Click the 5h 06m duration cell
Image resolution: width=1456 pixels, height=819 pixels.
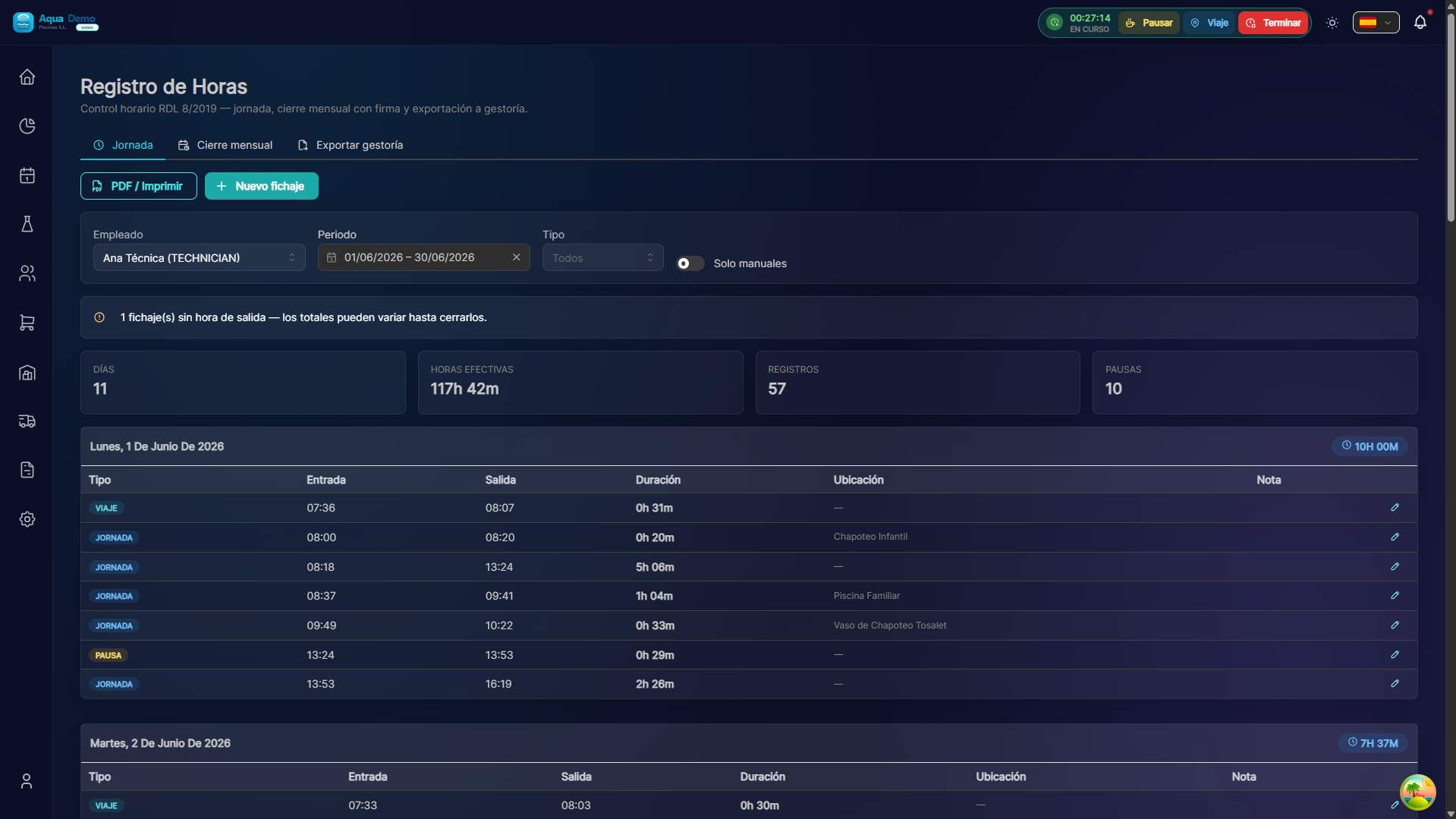pyautogui.click(x=655, y=567)
